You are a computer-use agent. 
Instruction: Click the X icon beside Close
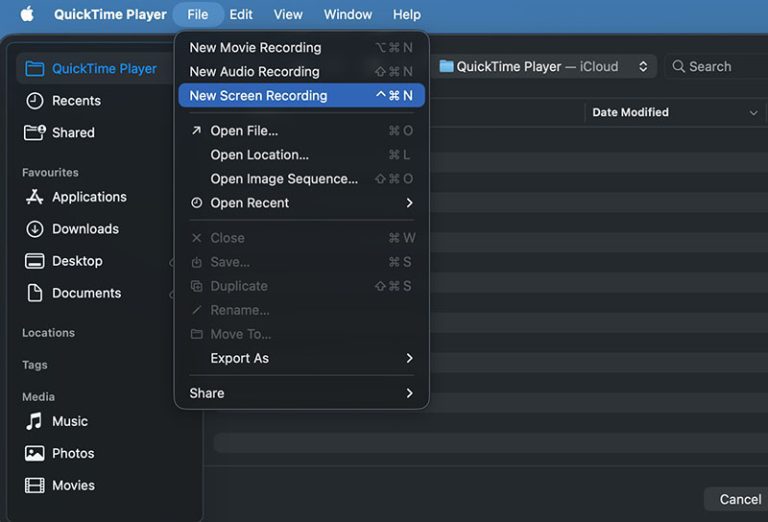click(196, 238)
